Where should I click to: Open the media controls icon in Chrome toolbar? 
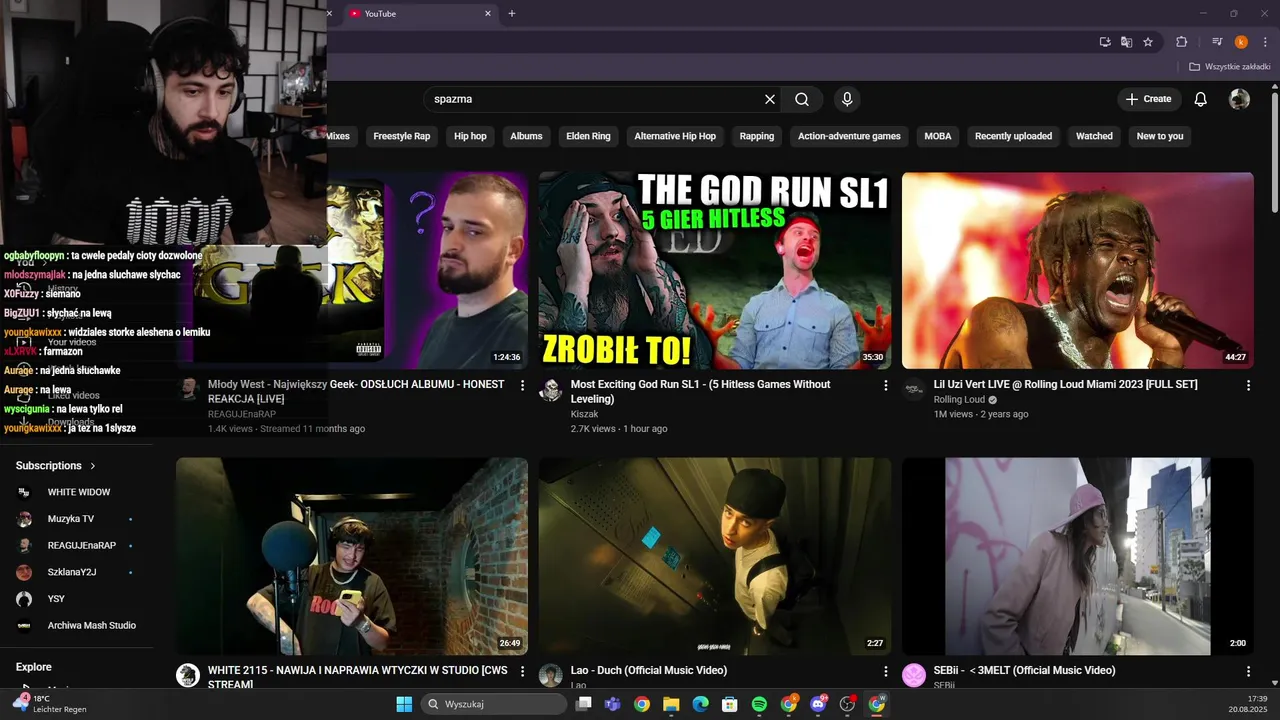coord(1217,42)
